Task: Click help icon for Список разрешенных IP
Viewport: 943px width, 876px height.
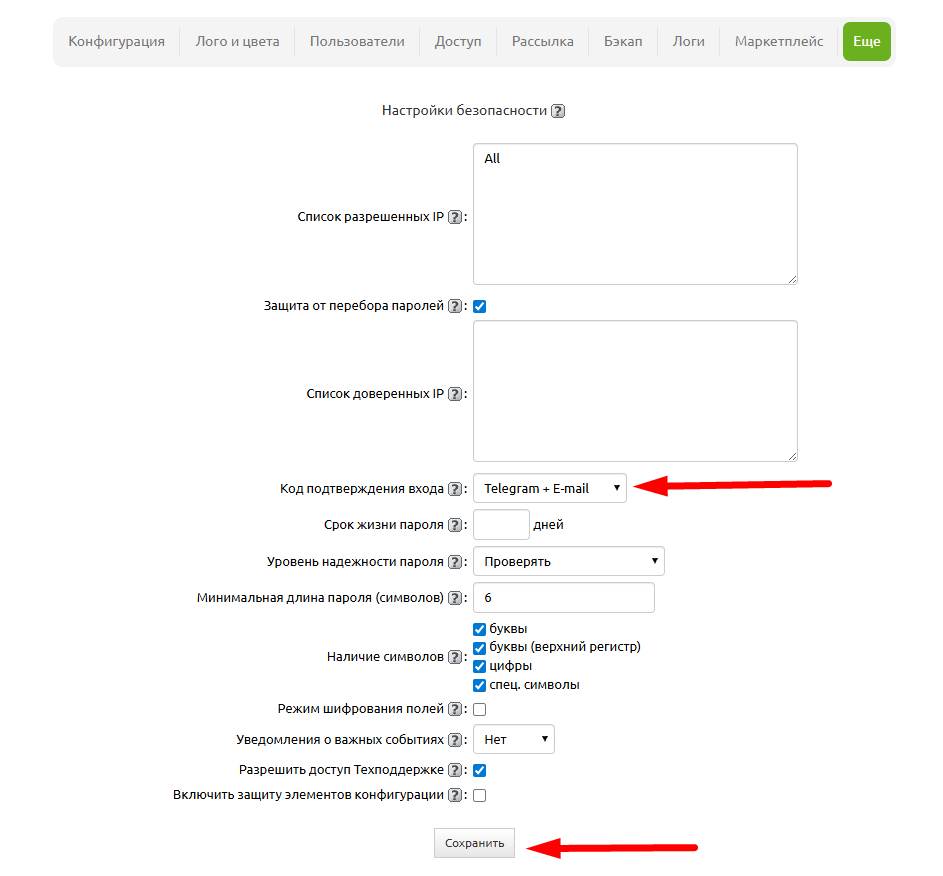Action: (455, 217)
